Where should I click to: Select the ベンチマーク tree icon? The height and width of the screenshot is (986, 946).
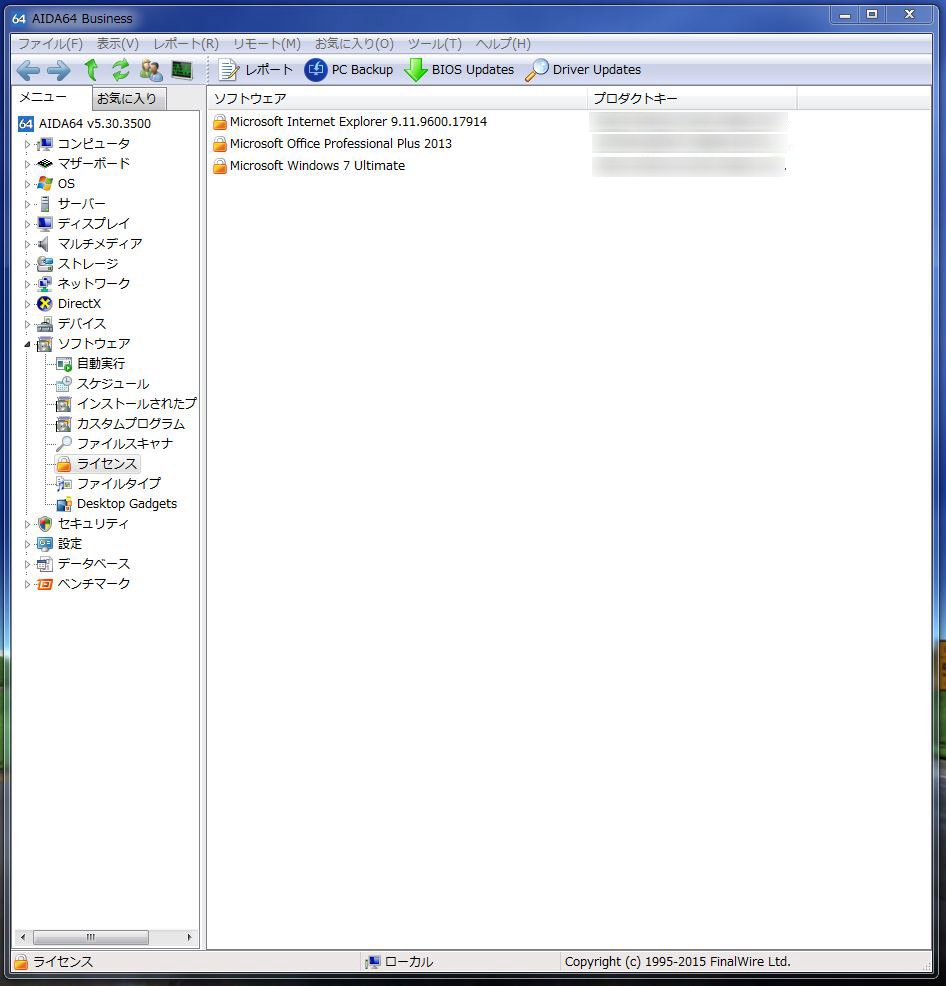[45, 584]
